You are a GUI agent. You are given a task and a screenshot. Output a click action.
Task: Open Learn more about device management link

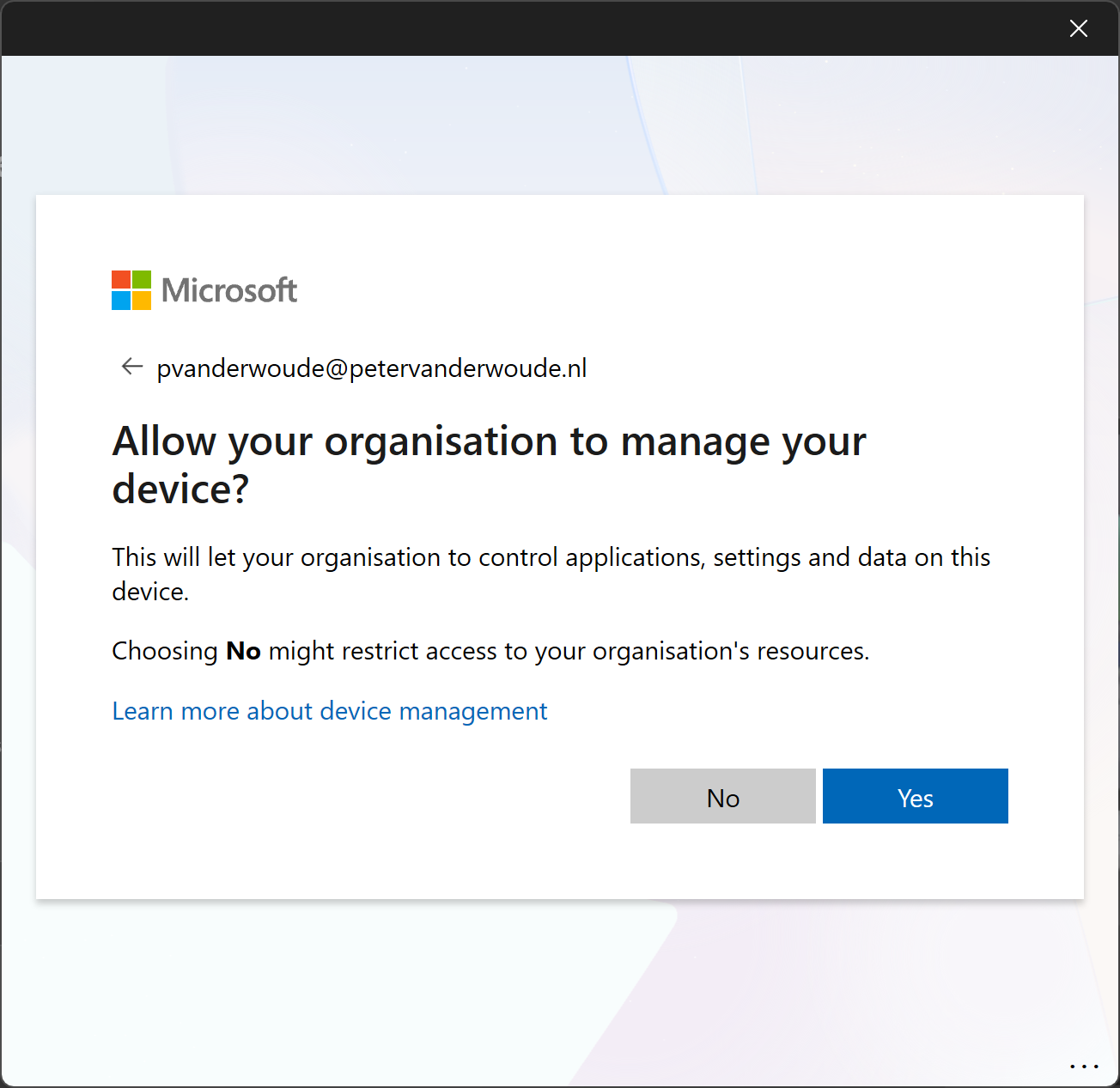pos(330,711)
